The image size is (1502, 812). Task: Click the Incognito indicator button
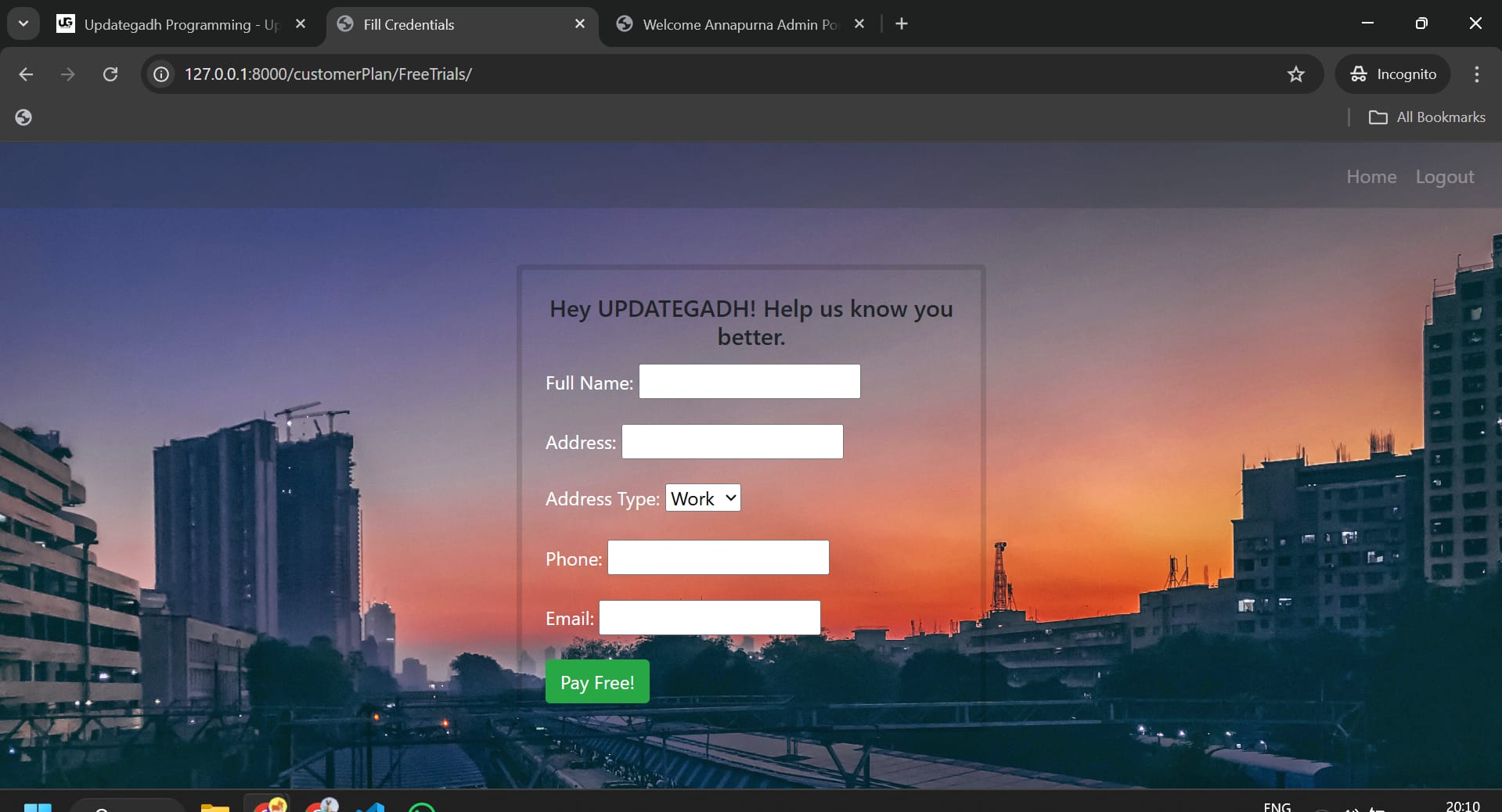(x=1393, y=74)
